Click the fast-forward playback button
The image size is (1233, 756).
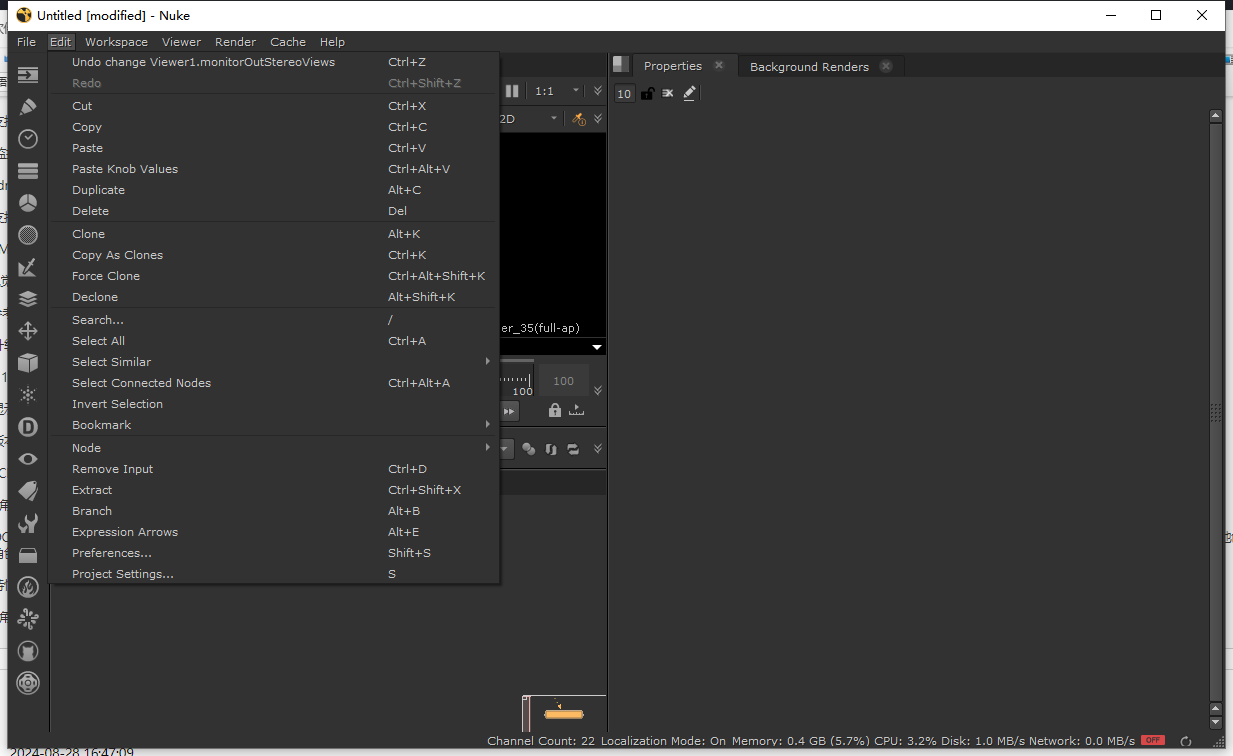(x=509, y=411)
